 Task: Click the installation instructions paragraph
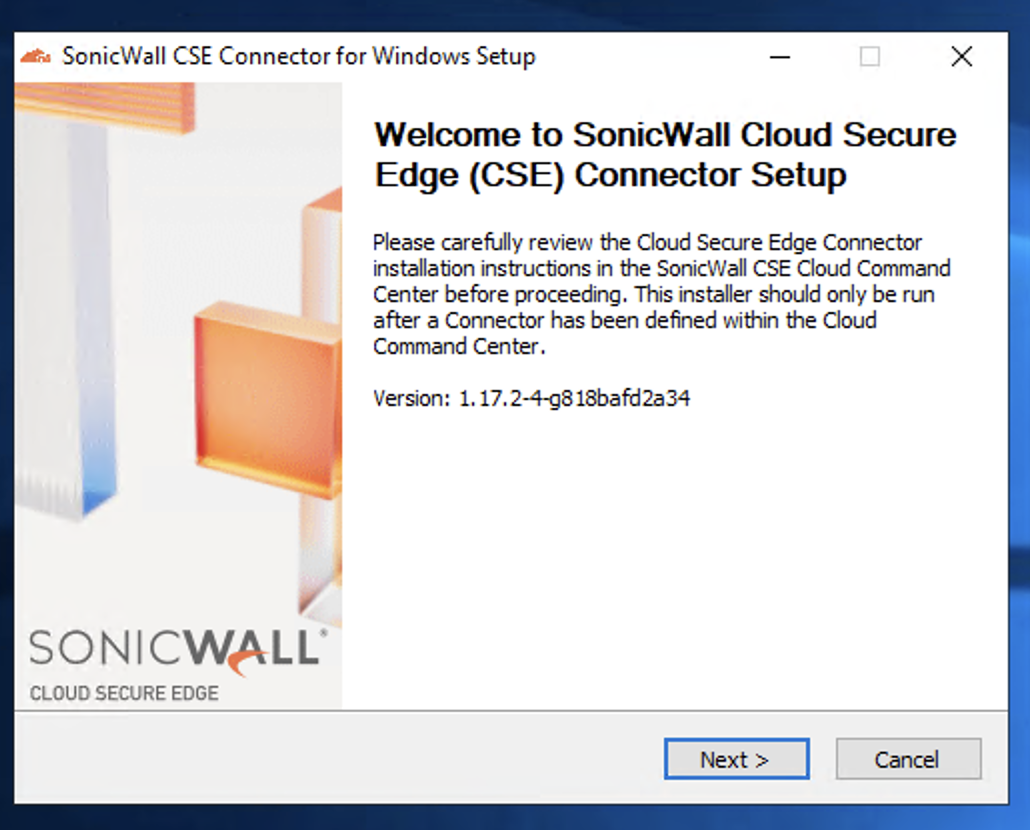661,294
